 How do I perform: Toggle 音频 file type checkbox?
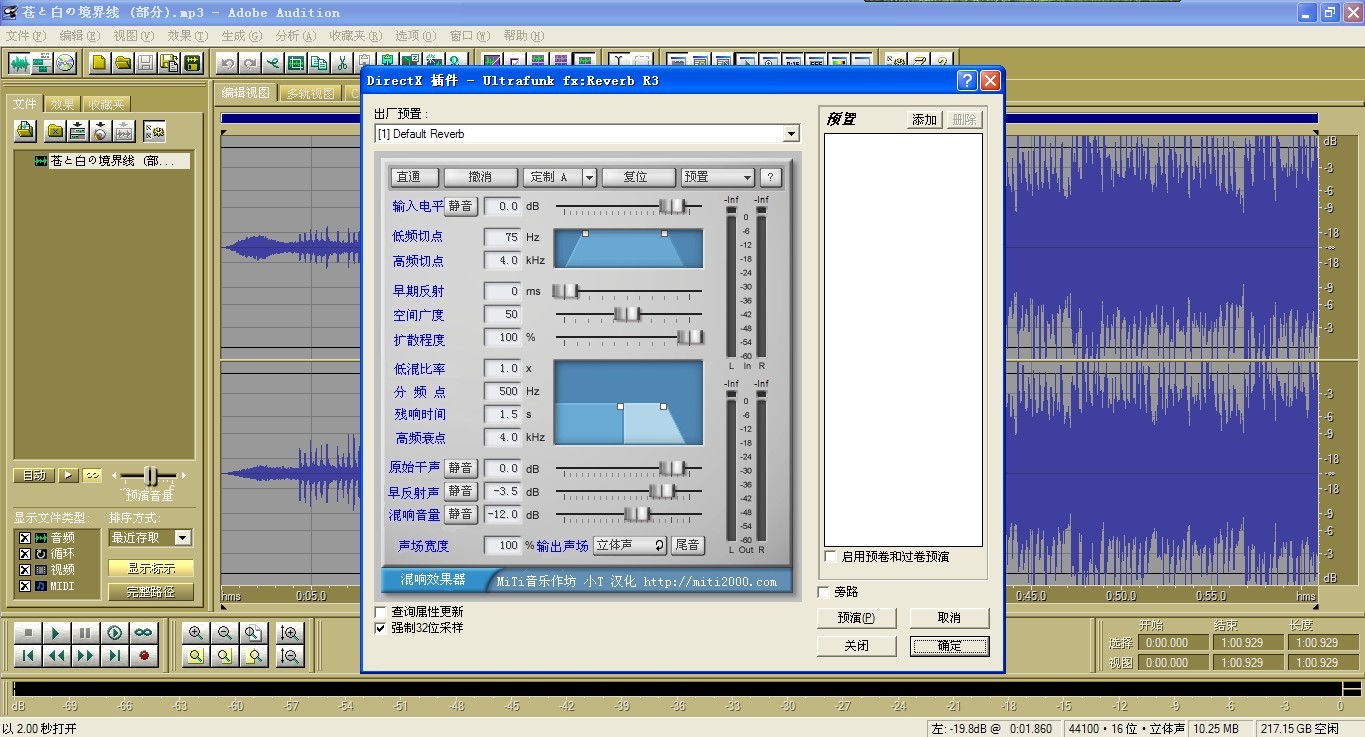(x=25, y=538)
